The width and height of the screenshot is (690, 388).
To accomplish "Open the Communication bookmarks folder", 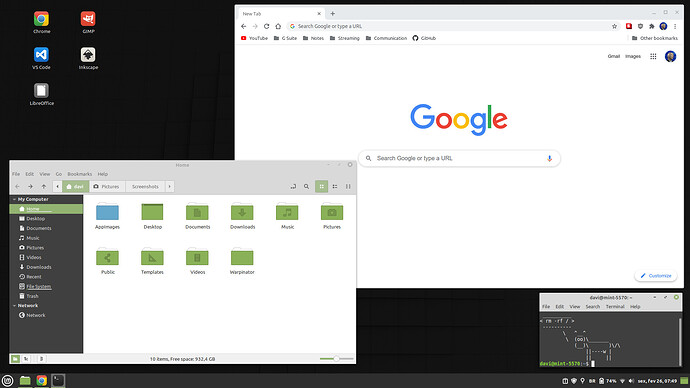I will coord(386,38).
